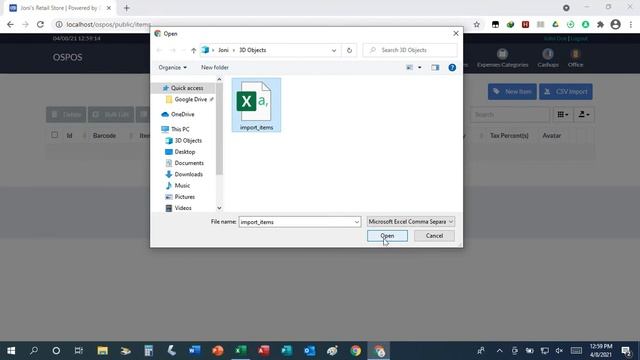Click the Search 3D Objects field
The height and width of the screenshot is (360, 640).
pos(410,50)
